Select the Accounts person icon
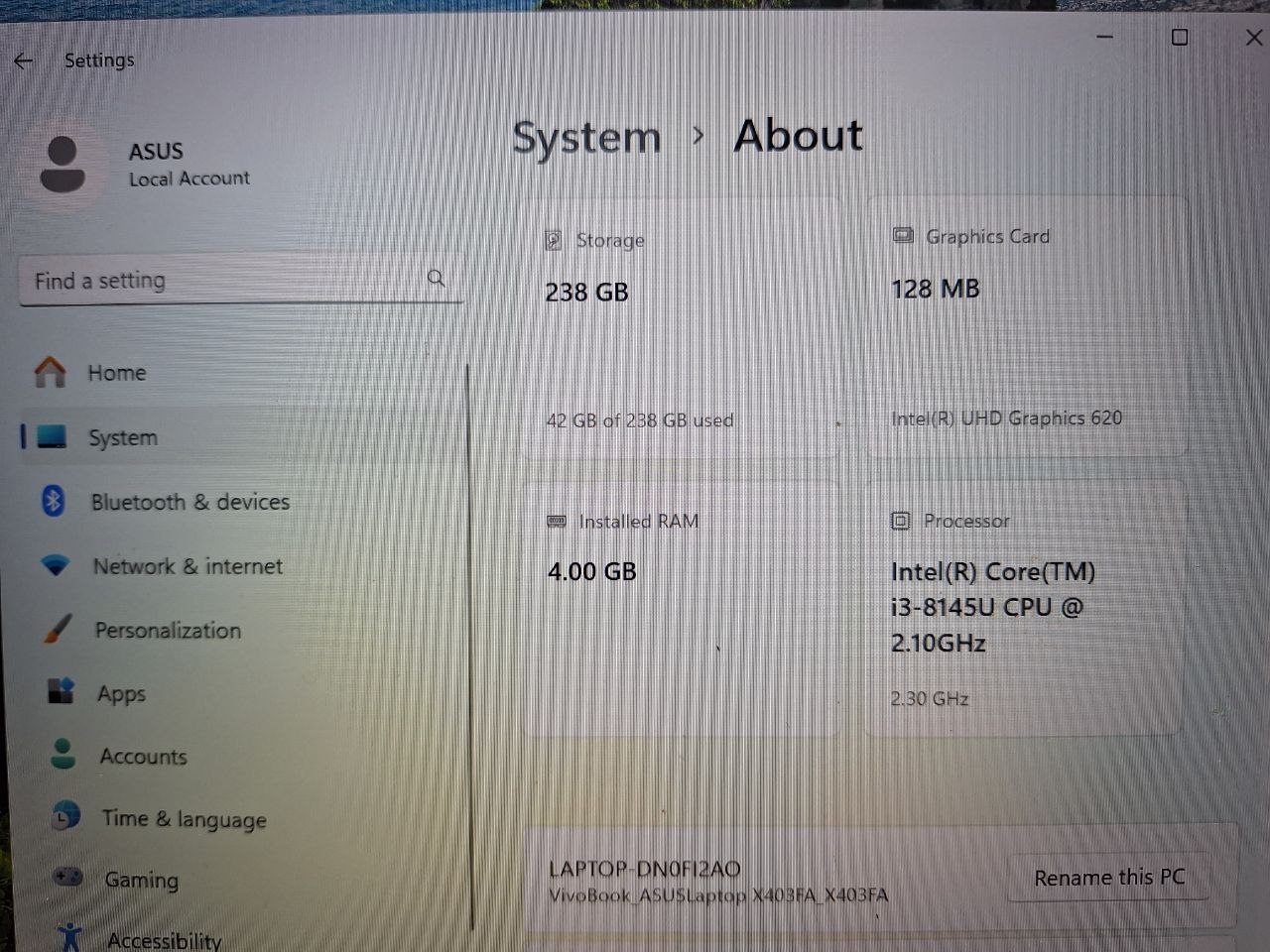This screenshot has width=1270, height=952. [63, 755]
